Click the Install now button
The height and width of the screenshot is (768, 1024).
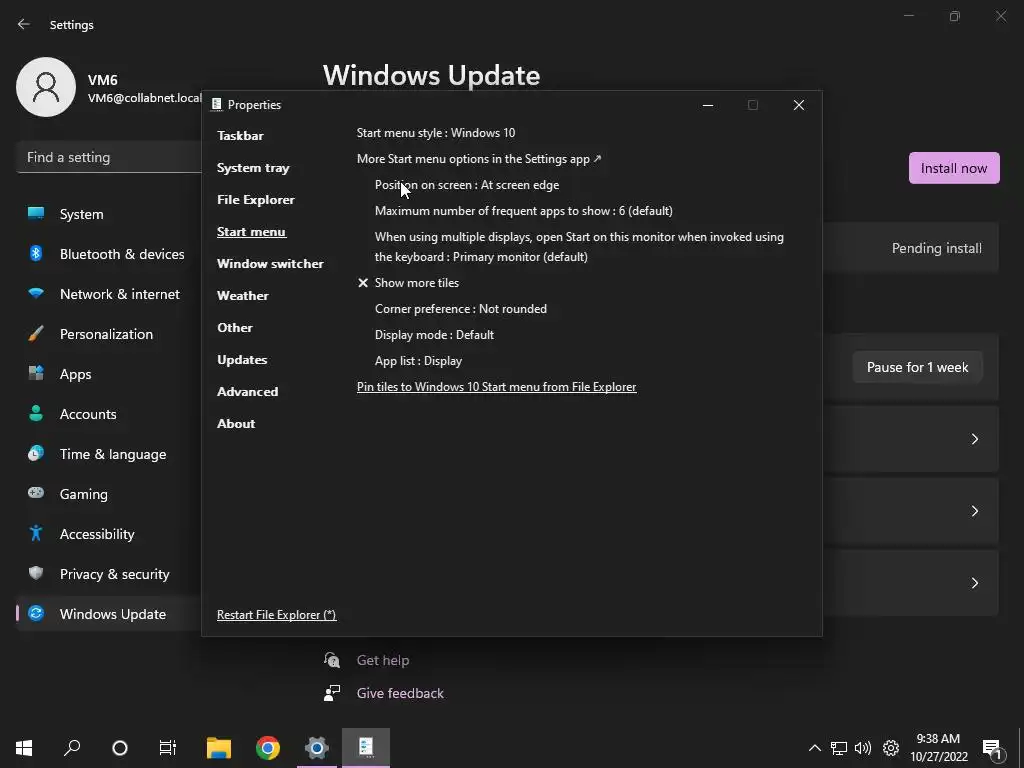tap(953, 168)
